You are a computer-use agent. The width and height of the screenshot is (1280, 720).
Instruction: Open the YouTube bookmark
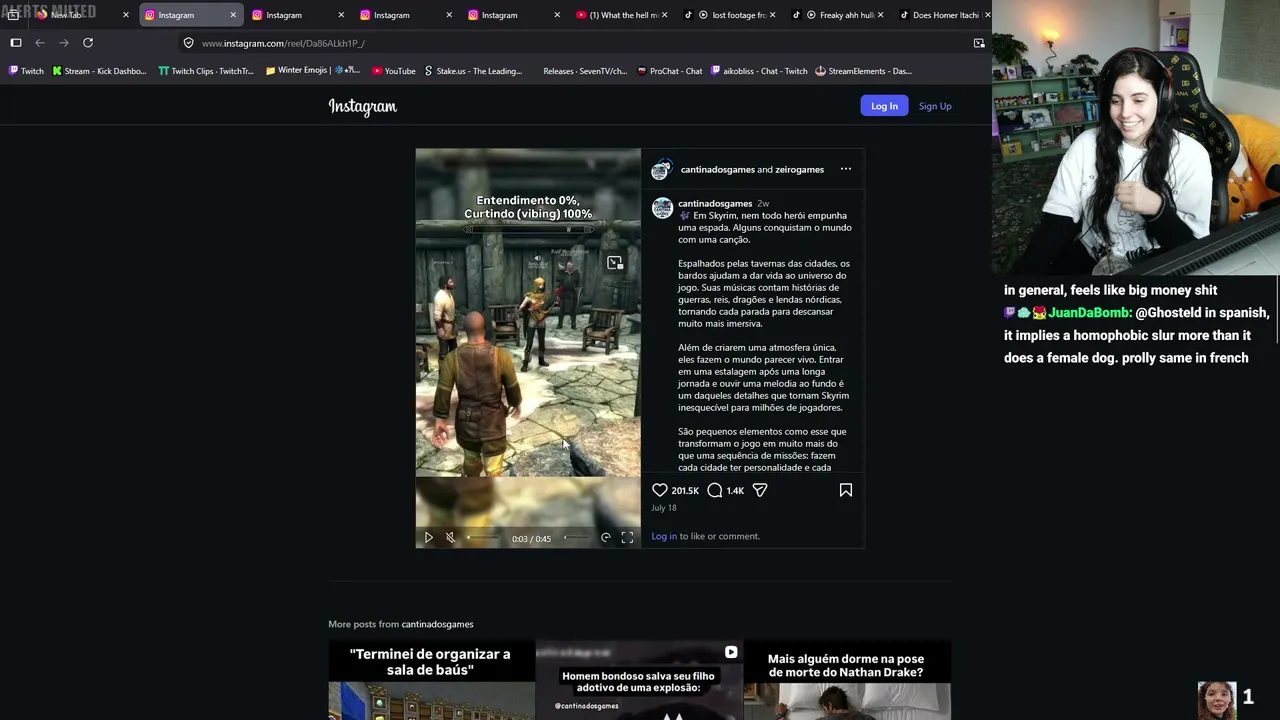(393, 71)
